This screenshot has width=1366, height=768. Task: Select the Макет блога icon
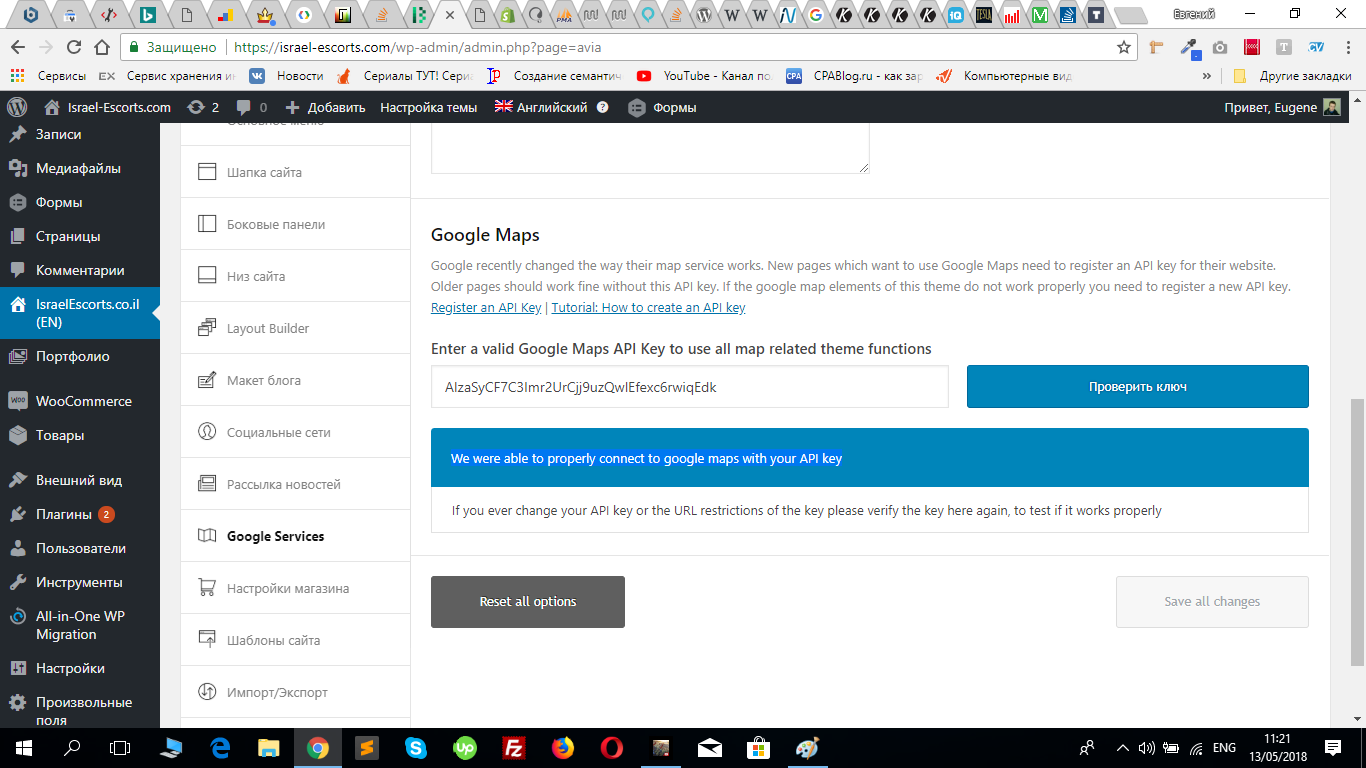207,380
